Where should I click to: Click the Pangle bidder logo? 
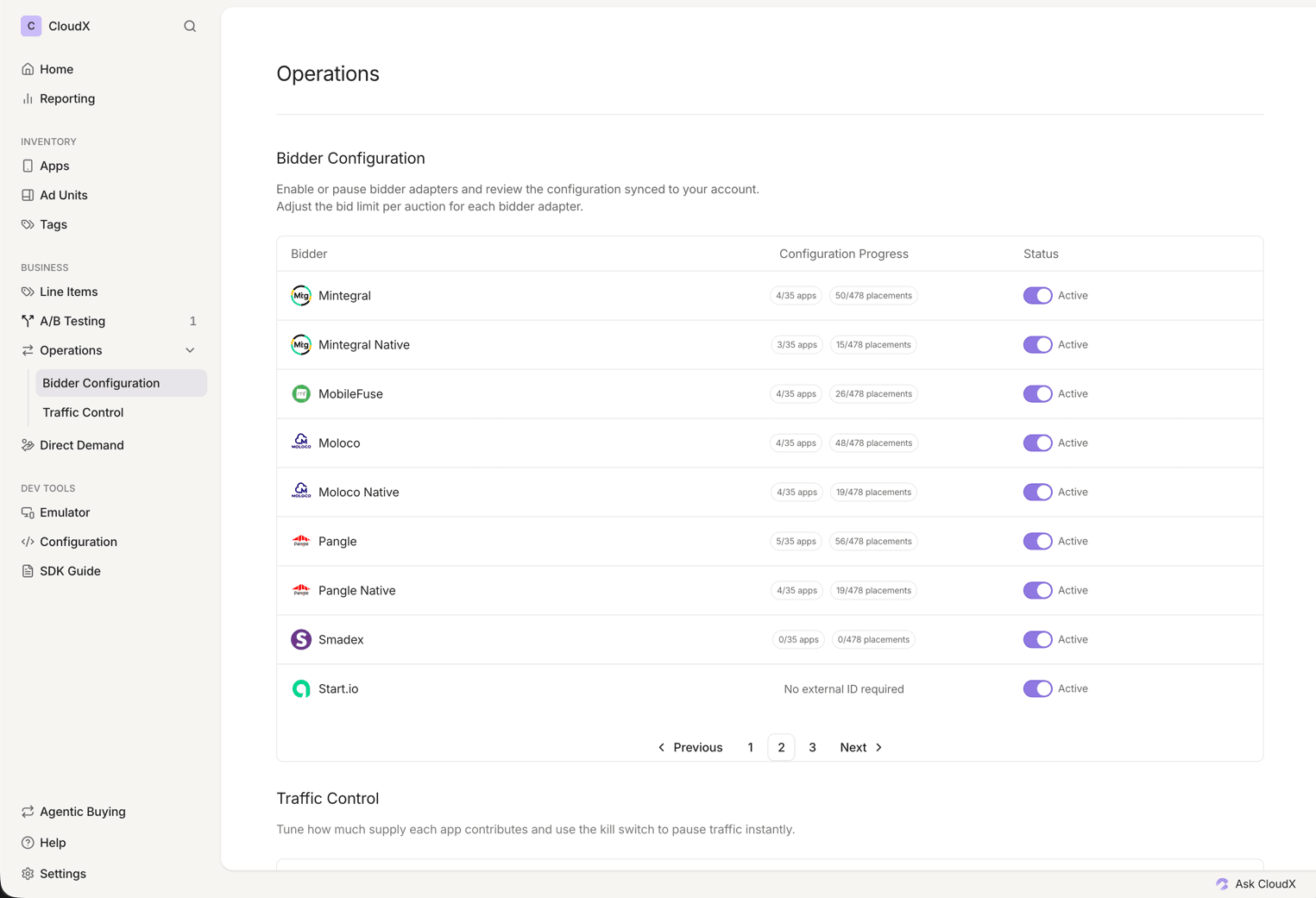[x=301, y=541]
